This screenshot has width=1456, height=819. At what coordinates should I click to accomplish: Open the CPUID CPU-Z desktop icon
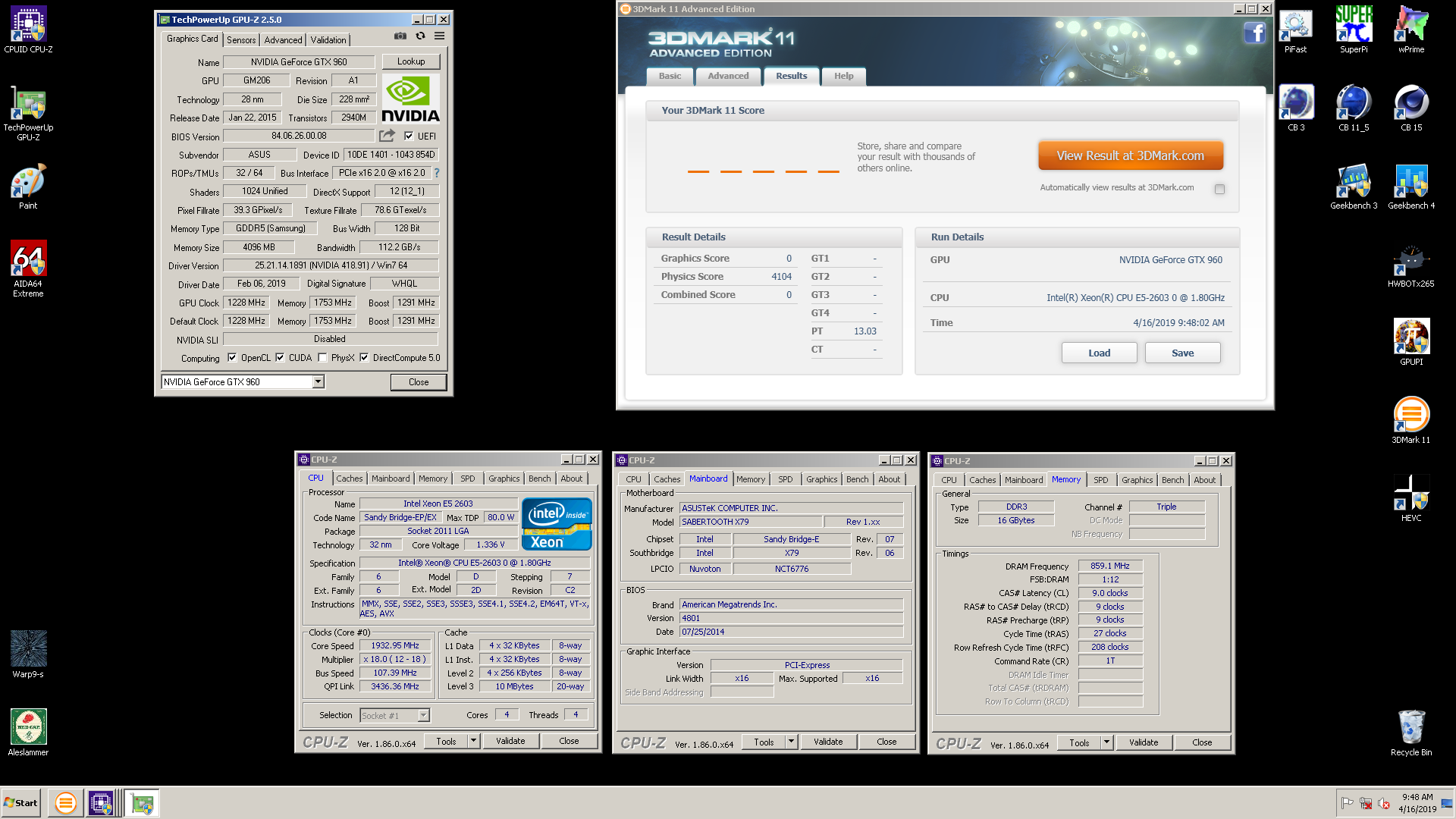click(28, 29)
